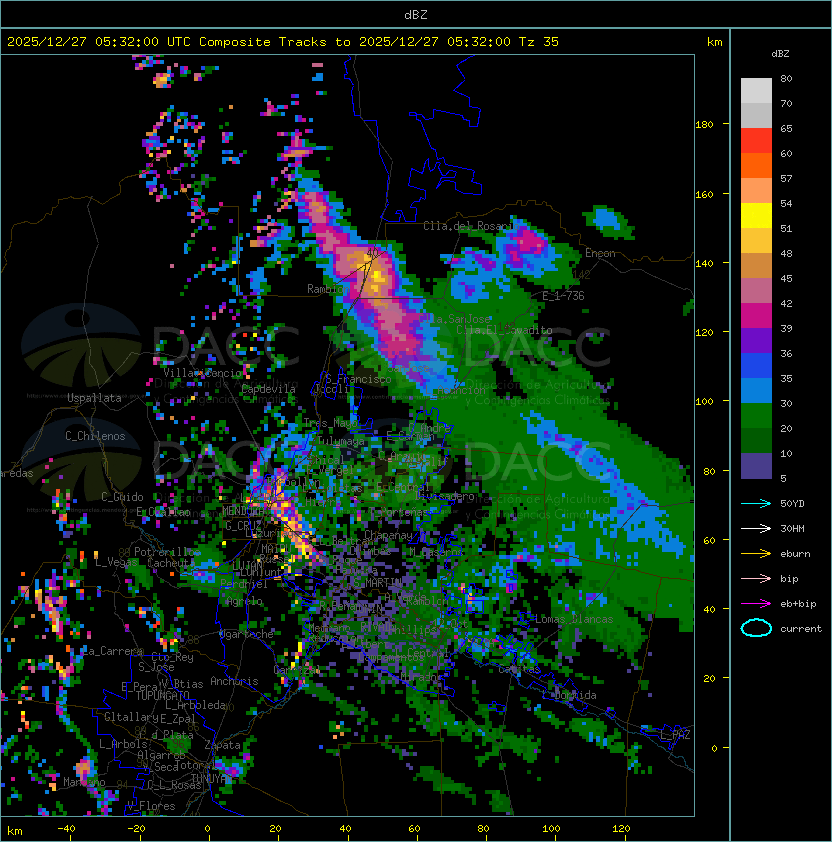
Task: Click the C_Guido place label
Action: point(122,497)
